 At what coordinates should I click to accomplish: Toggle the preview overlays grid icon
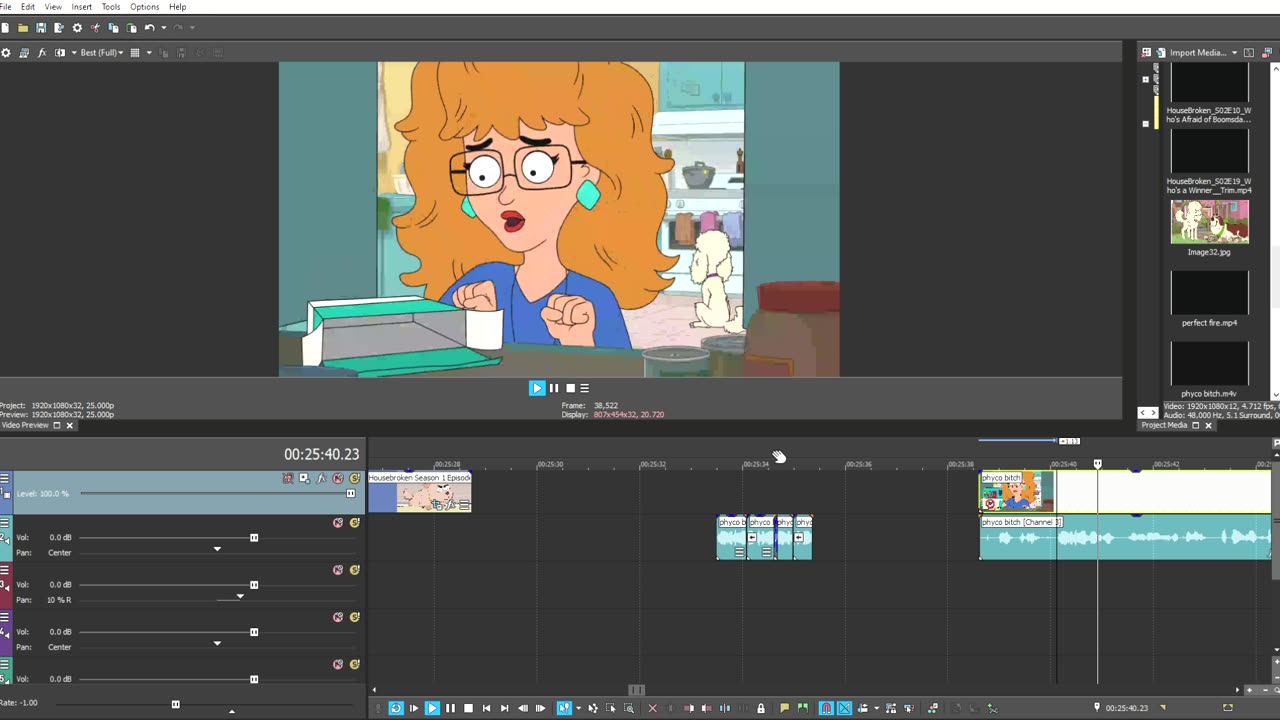point(135,53)
